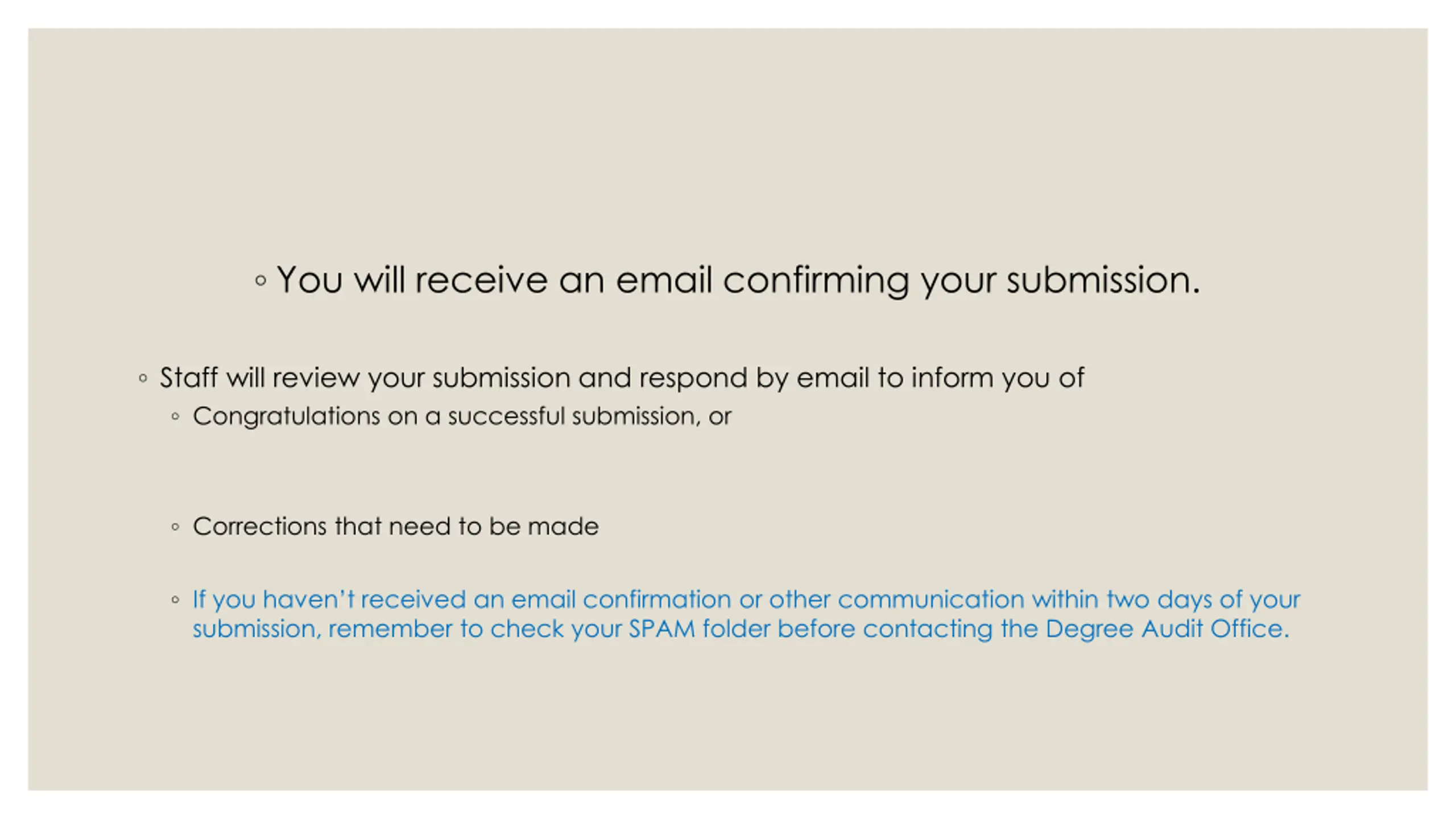Image resolution: width=1456 pixels, height=819 pixels.
Task: Click the "You will receive an email" heading
Action: (x=737, y=280)
